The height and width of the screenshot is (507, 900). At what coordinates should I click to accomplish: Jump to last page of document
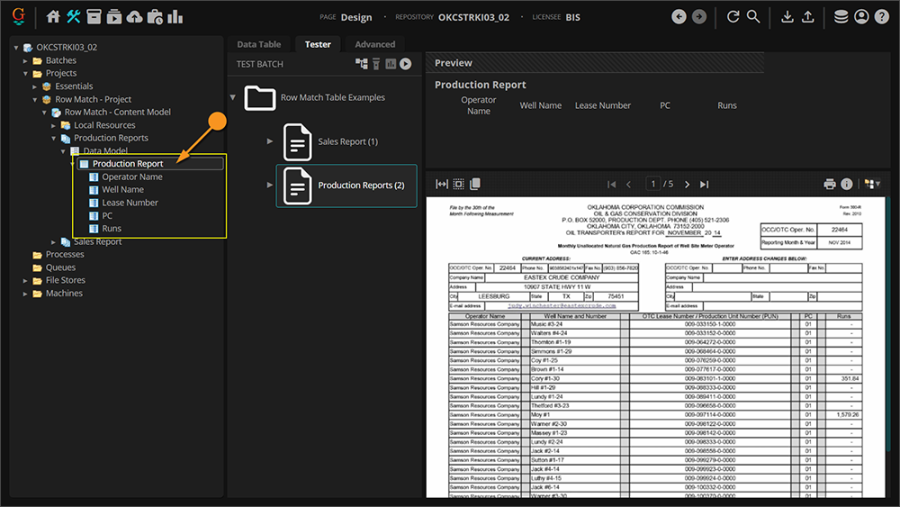704,184
